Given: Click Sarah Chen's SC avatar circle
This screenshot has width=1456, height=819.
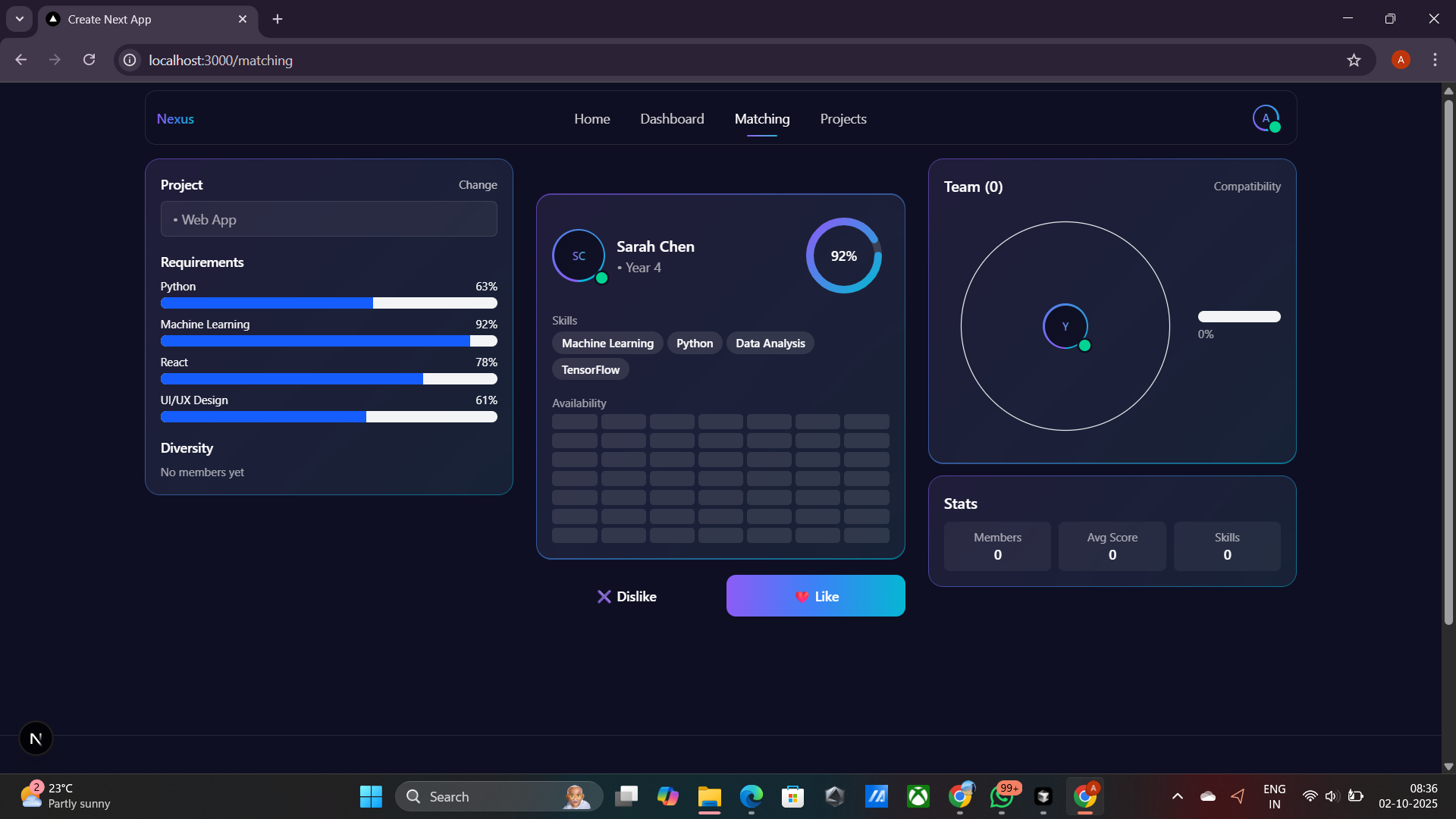Looking at the screenshot, I should 579,256.
